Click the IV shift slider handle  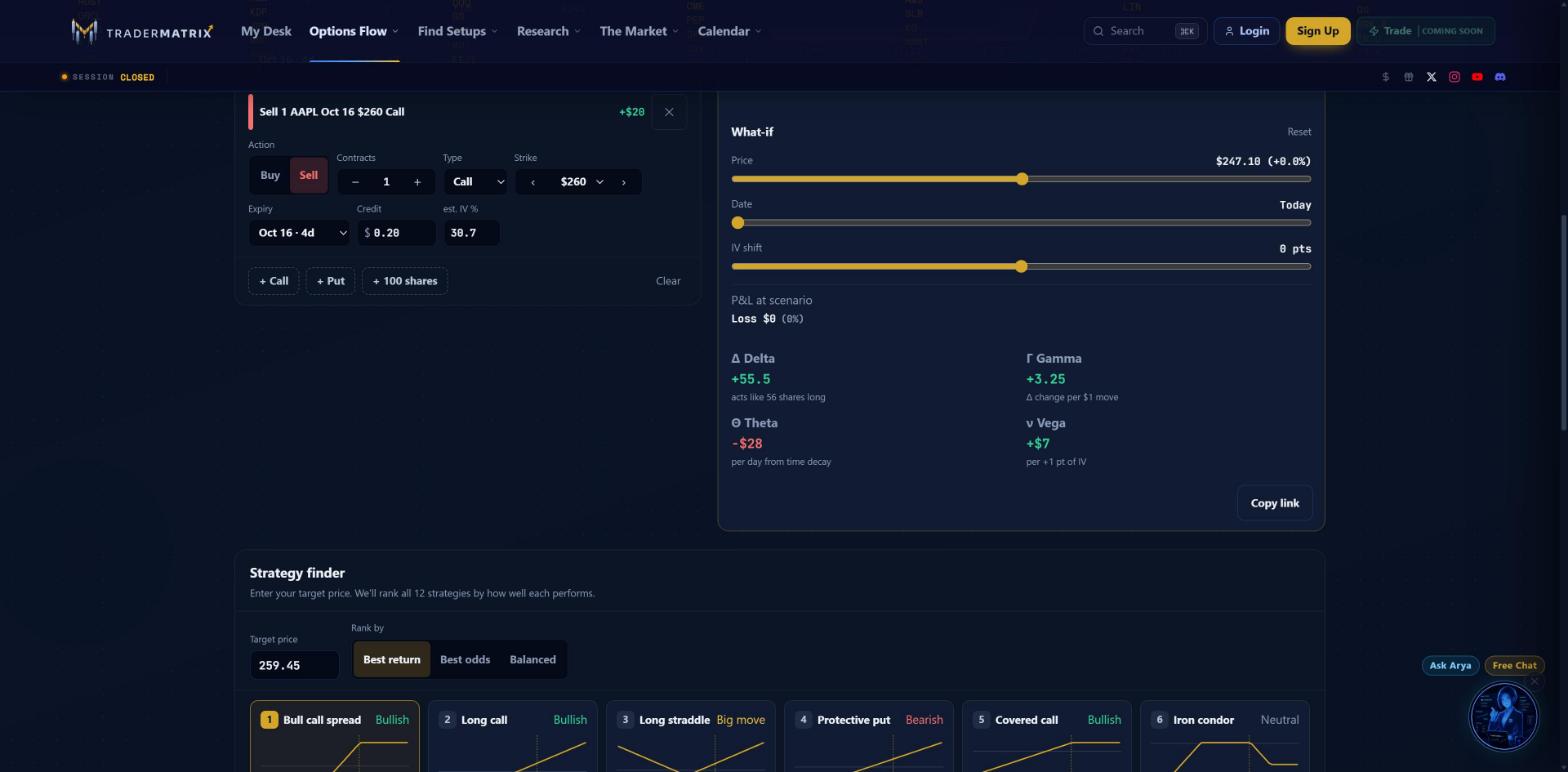[1021, 267]
